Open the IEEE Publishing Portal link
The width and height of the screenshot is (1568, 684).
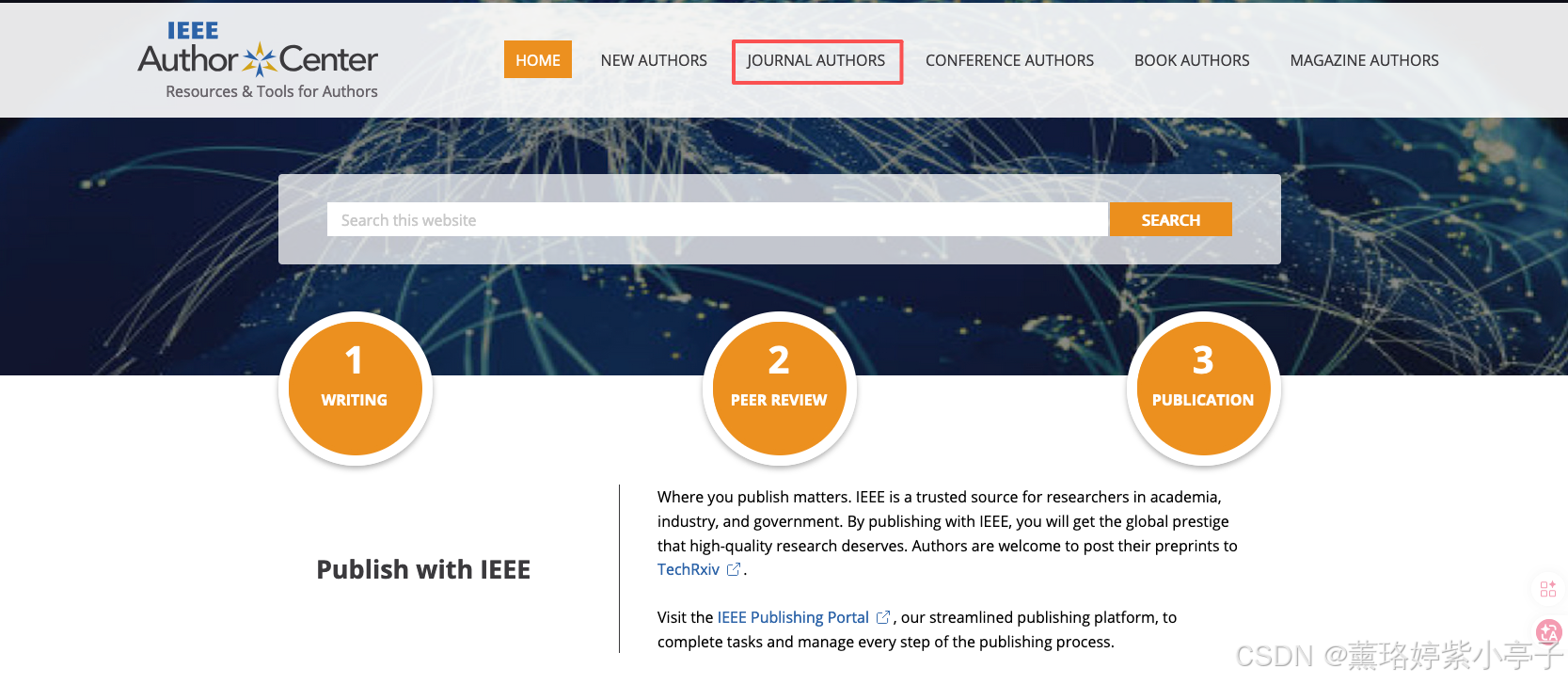point(793,617)
